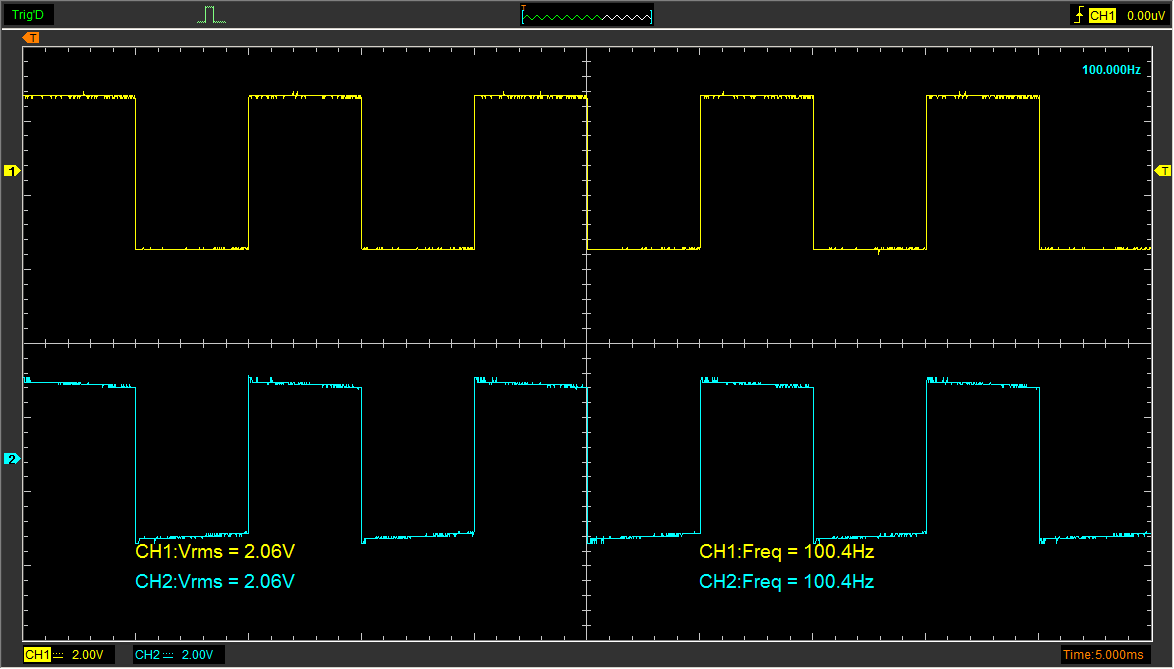1174x669 pixels.
Task: Click the pulse waveform icon in top bar
Action: coord(211,15)
